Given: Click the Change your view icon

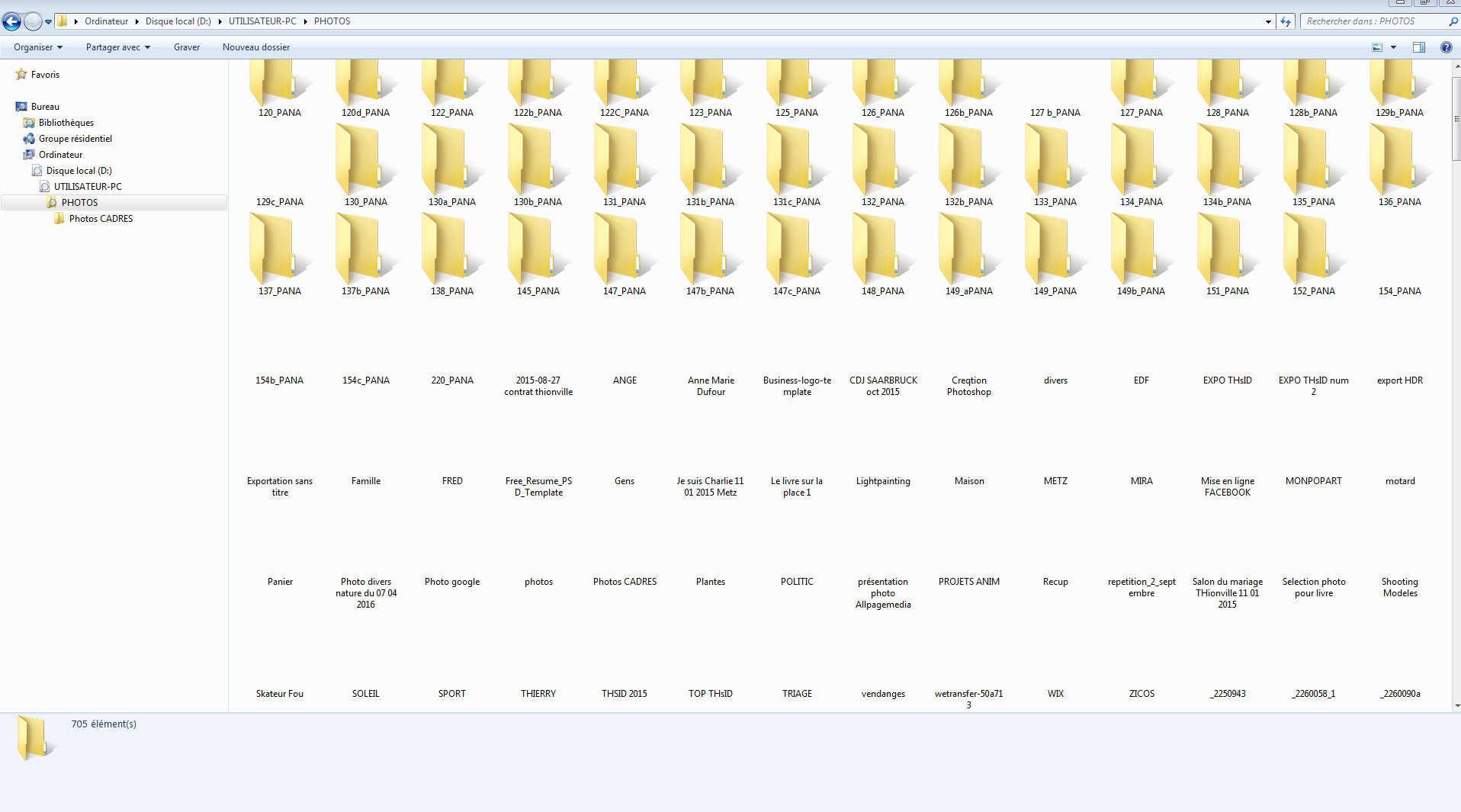Looking at the screenshot, I should (x=1377, y=47).
